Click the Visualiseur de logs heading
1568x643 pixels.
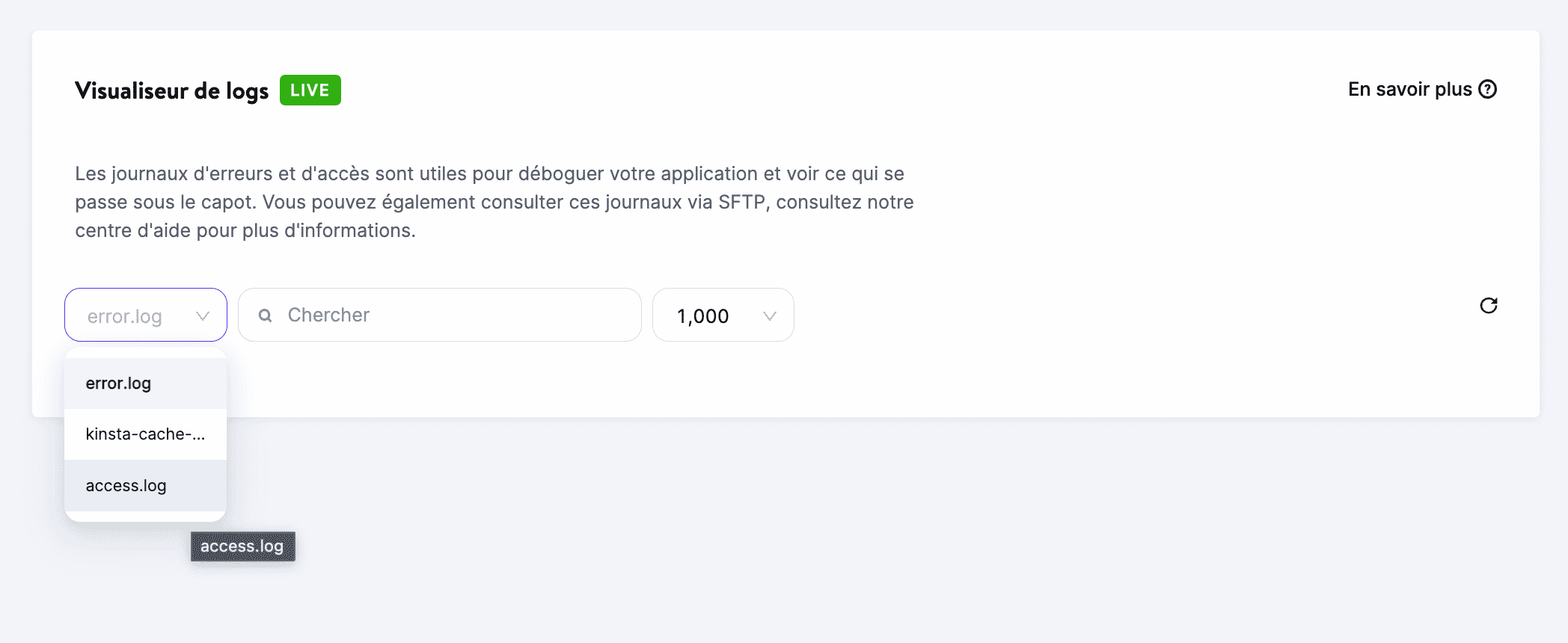tap(171, 90)
